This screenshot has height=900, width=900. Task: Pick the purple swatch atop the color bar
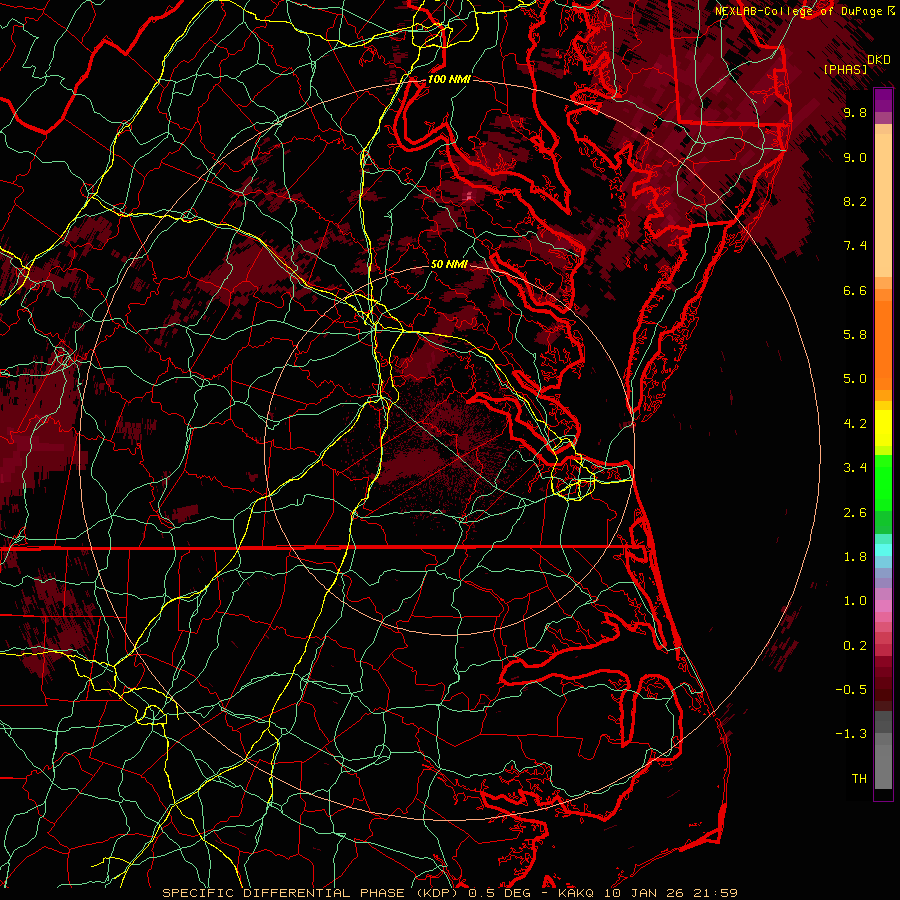pyautogui.click(x=883, y=100)
